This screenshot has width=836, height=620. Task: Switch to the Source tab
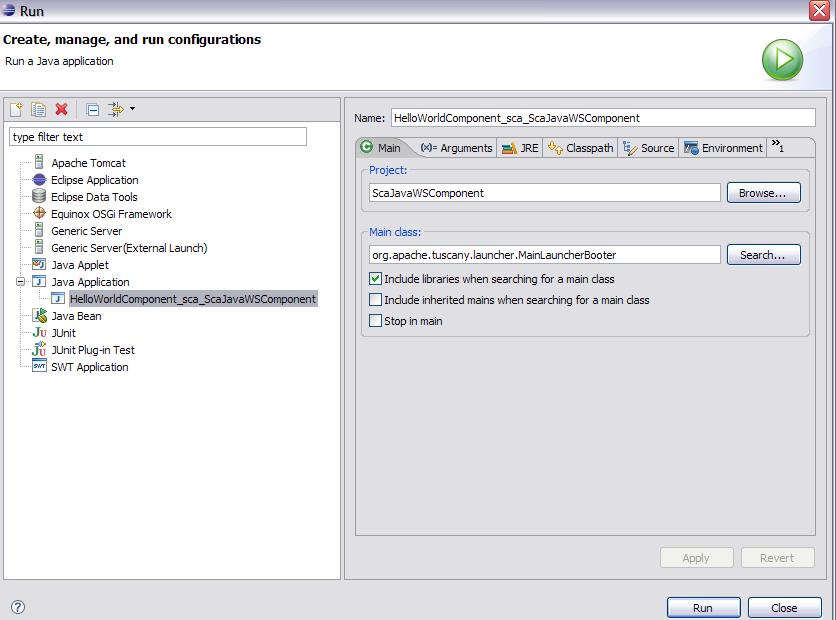pyautogui.click(x=648, y=148)
